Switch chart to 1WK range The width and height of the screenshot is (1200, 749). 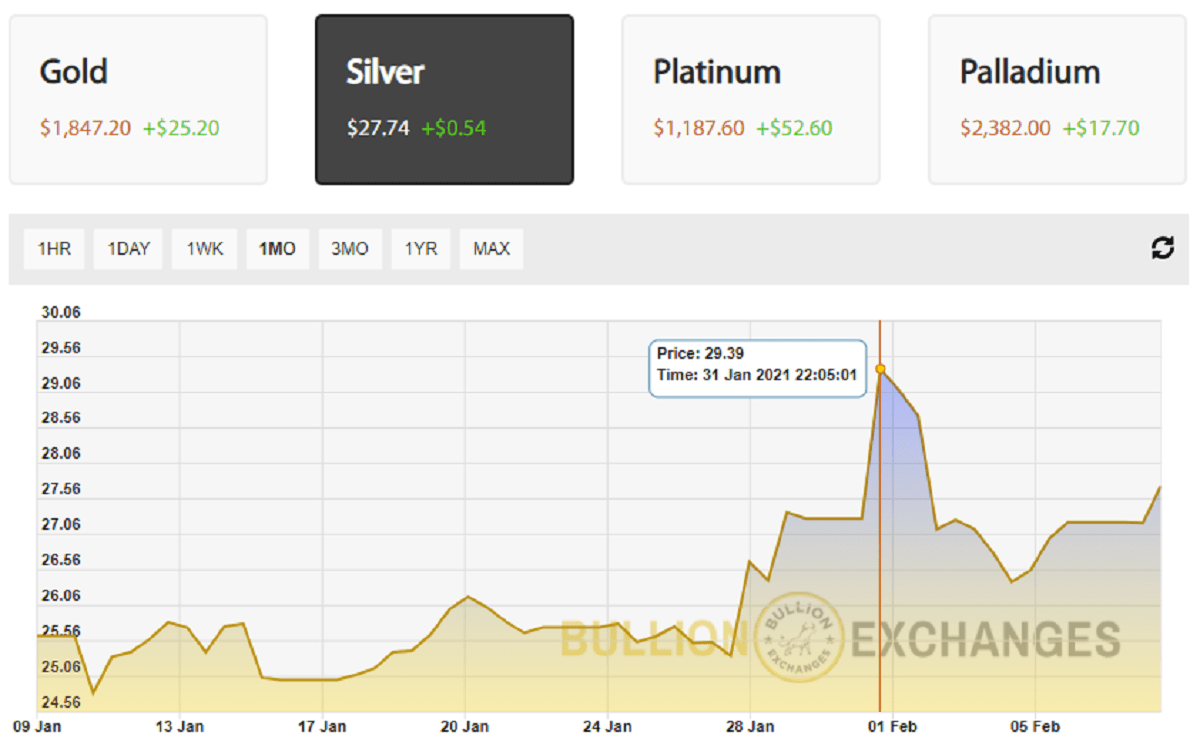204,249
